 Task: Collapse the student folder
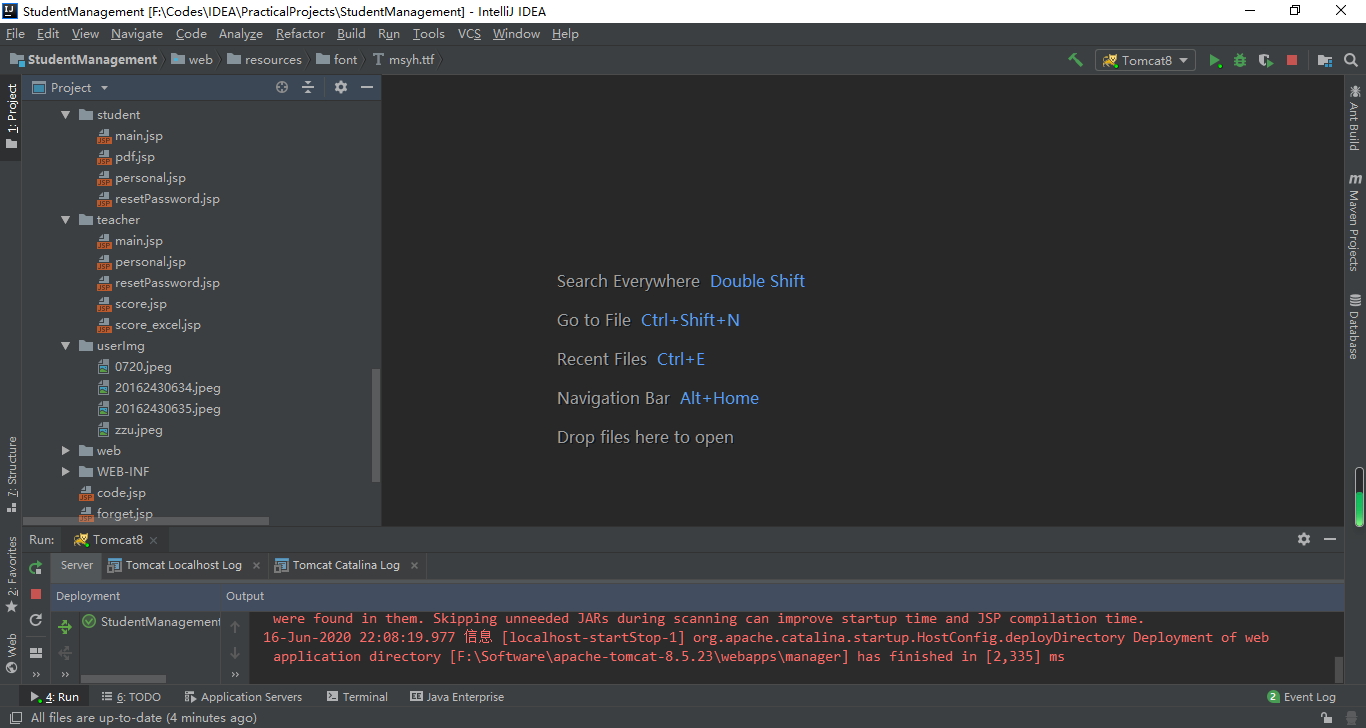tap(66, 115)
